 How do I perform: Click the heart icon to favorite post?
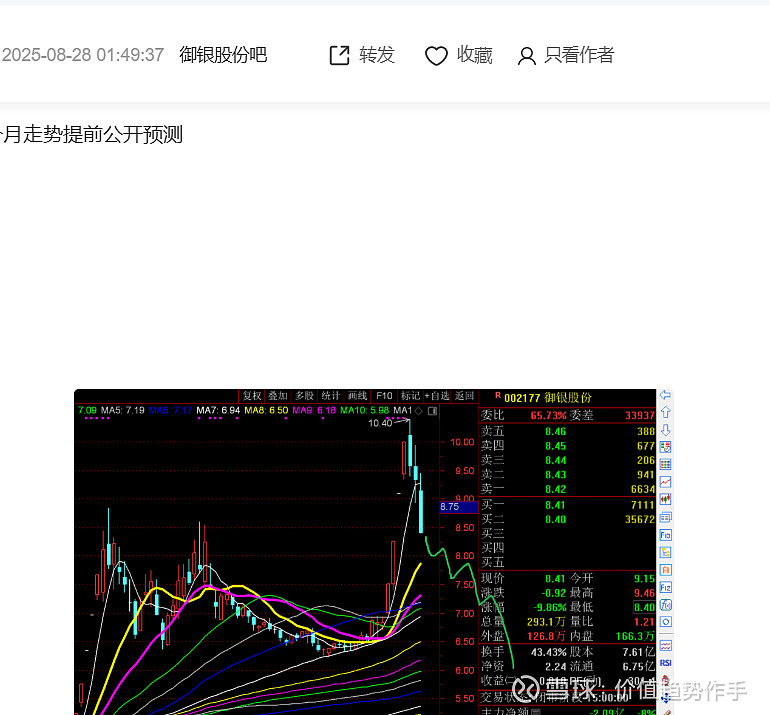[x=436, y=55]
